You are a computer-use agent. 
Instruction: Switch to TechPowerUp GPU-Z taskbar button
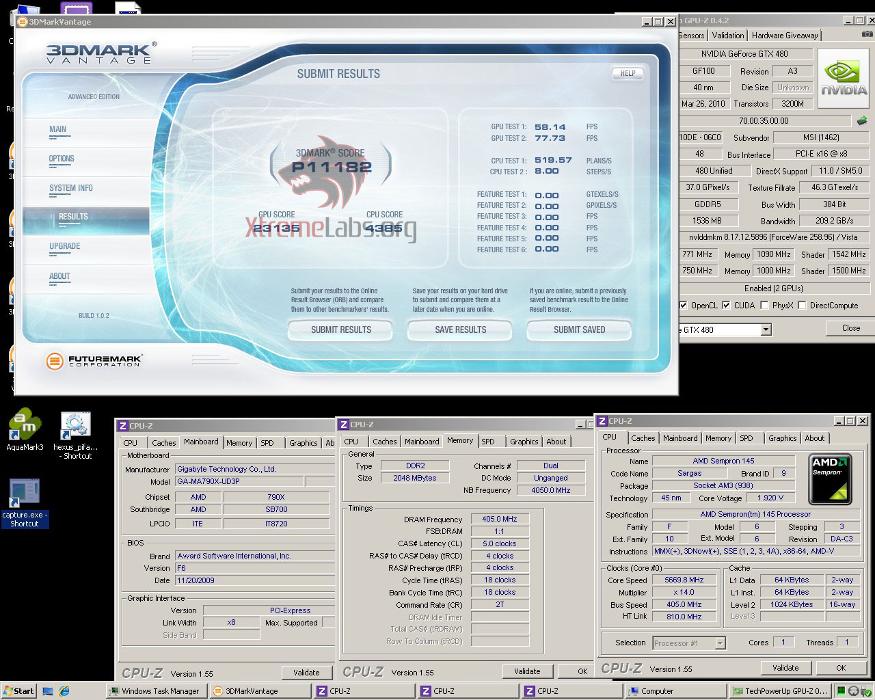tap(781, 691)
